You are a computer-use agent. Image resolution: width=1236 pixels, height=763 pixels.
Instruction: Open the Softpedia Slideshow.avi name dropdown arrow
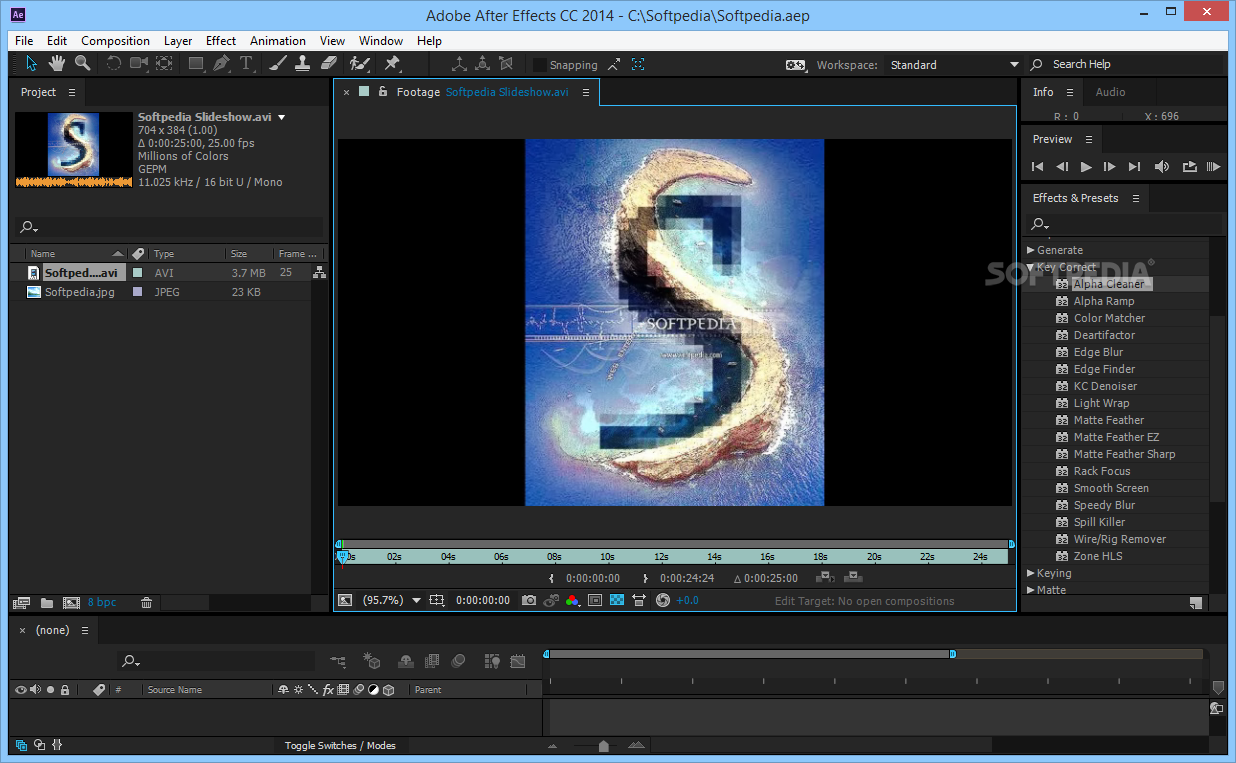pyautogui.click(x=282, y=117)
